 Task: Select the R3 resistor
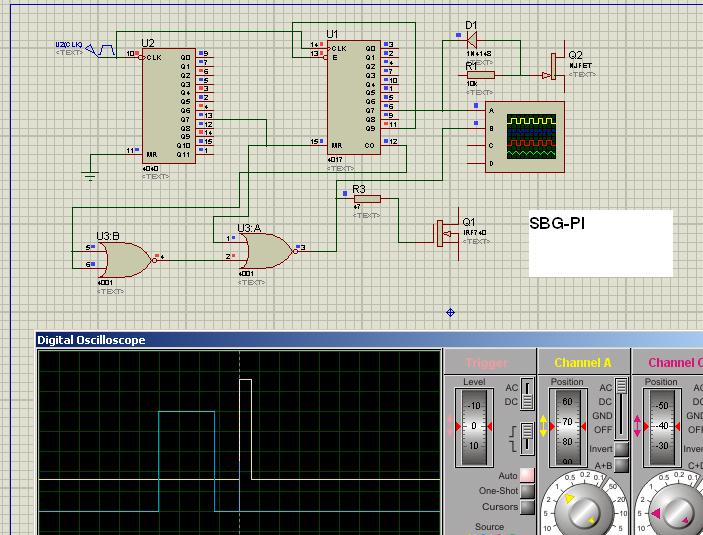(x=367, y=199)
